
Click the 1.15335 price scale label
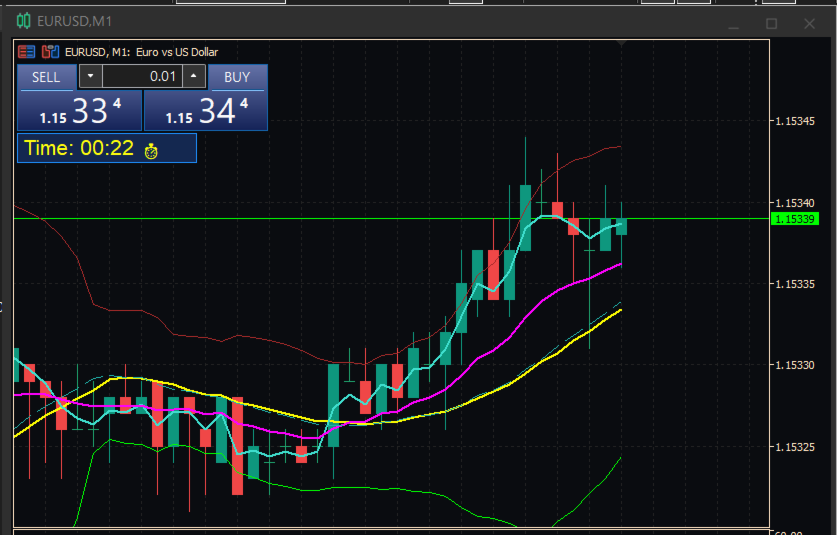pos(795,284)
